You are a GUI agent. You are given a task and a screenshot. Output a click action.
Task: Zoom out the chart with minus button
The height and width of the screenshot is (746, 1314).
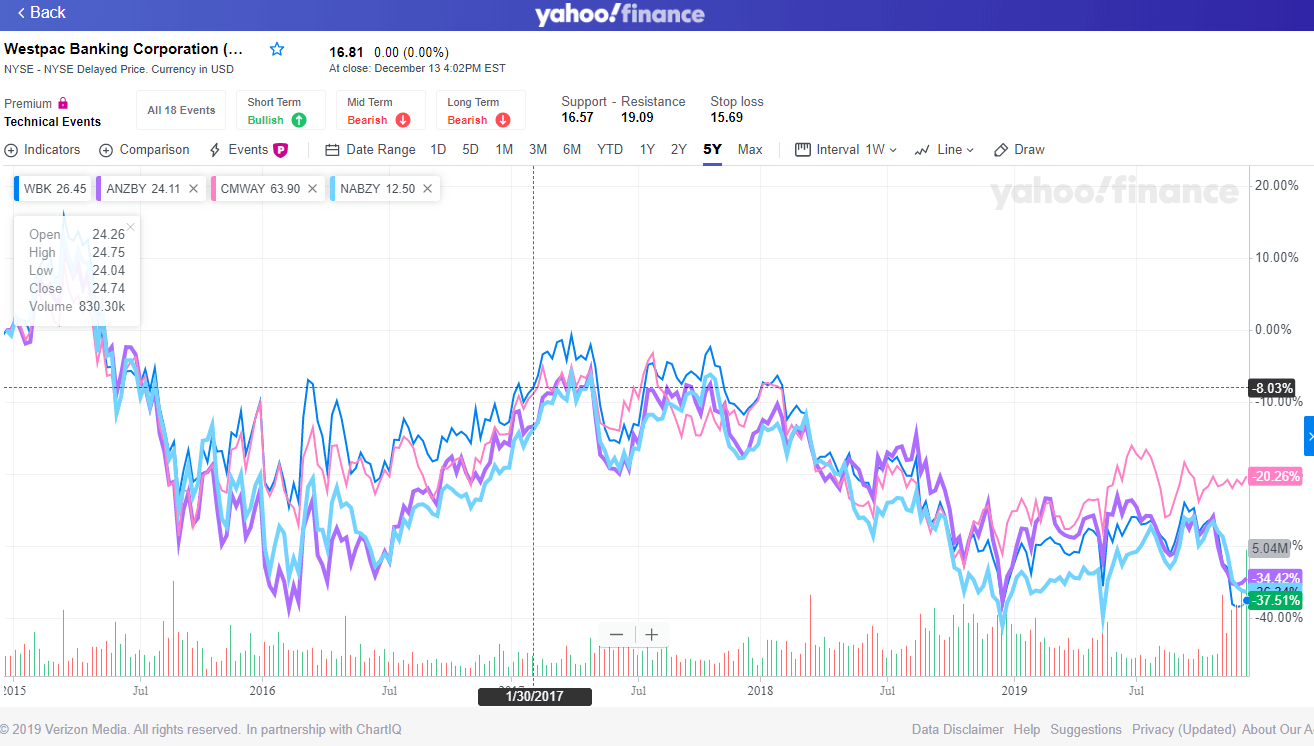(x=616, y=635)
